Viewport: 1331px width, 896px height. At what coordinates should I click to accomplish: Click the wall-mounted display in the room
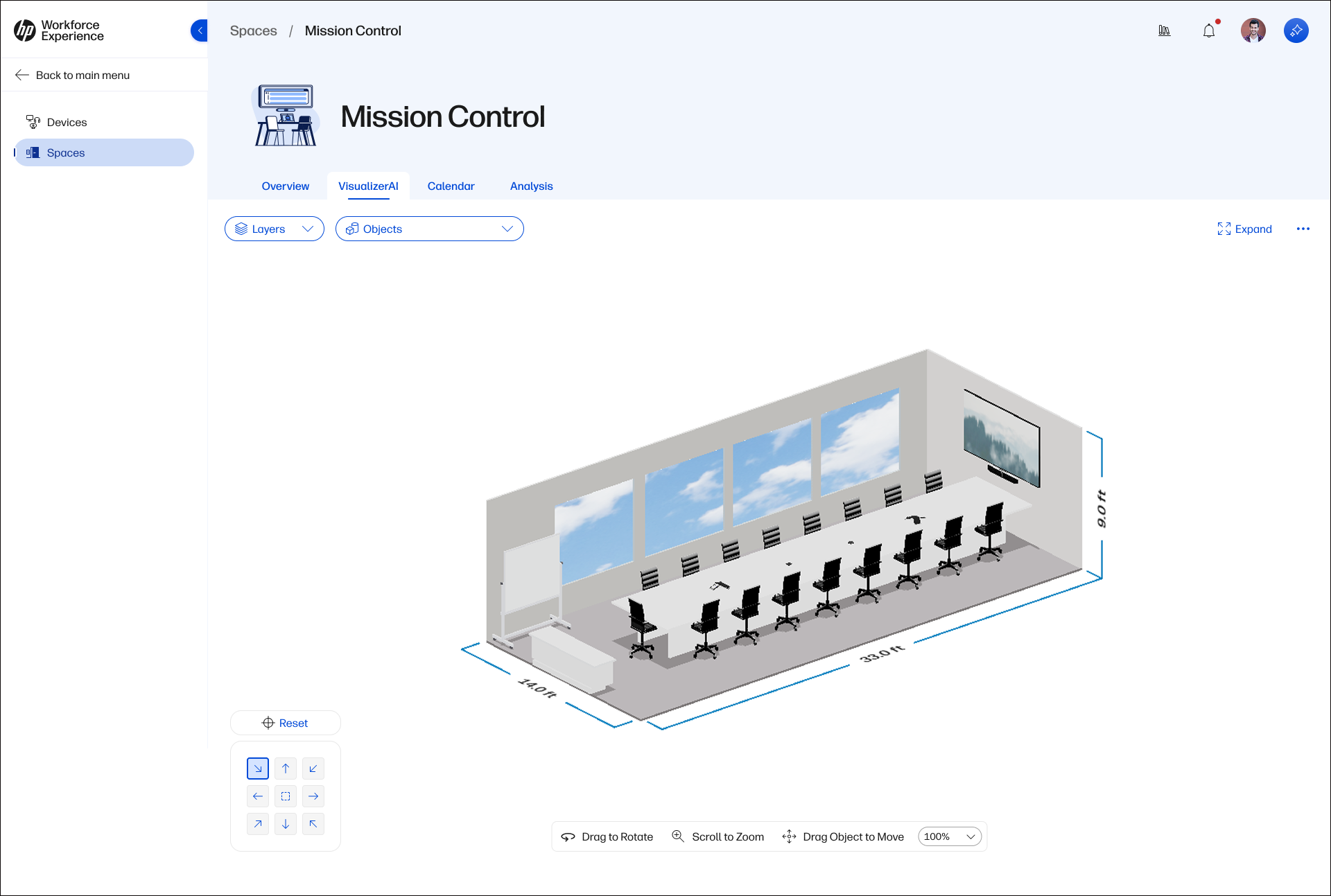click(1002, 438)
